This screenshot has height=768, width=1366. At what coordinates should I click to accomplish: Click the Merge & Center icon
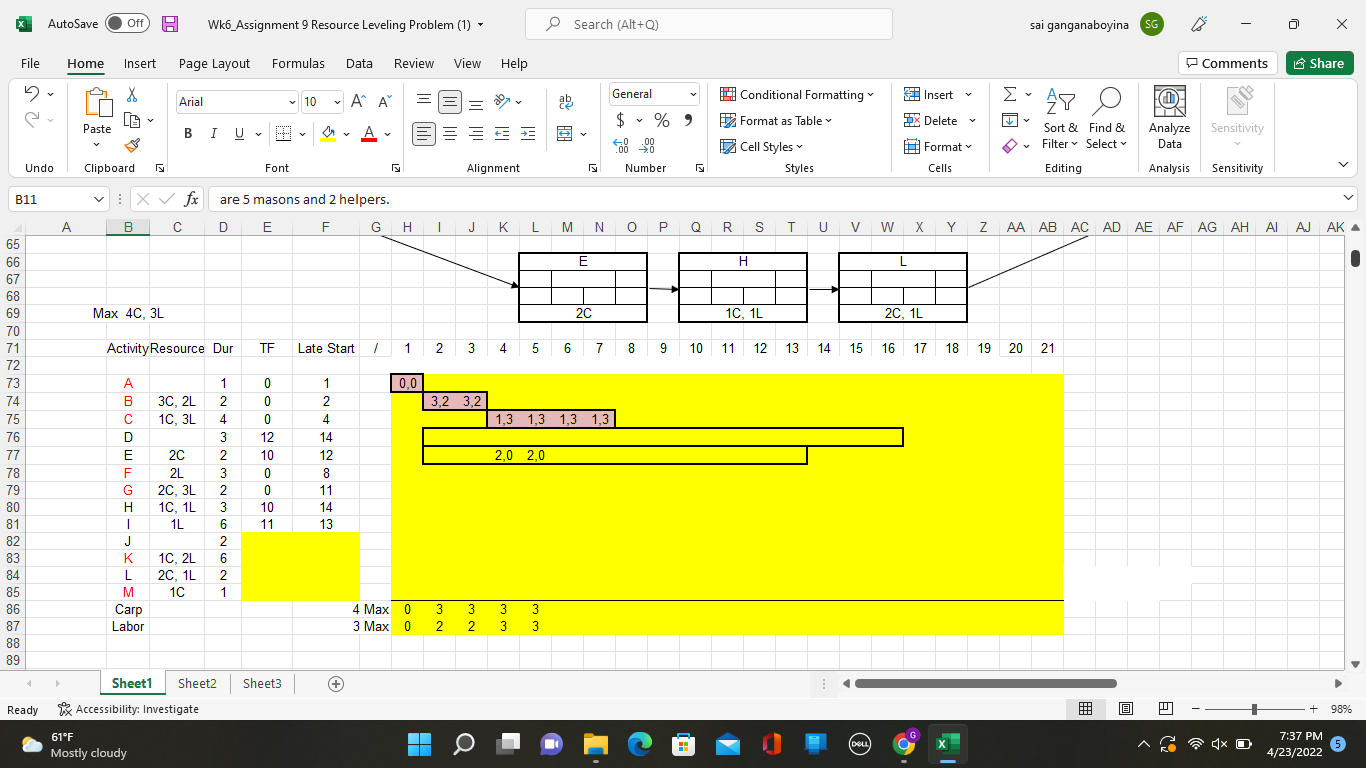pos(564,134)
